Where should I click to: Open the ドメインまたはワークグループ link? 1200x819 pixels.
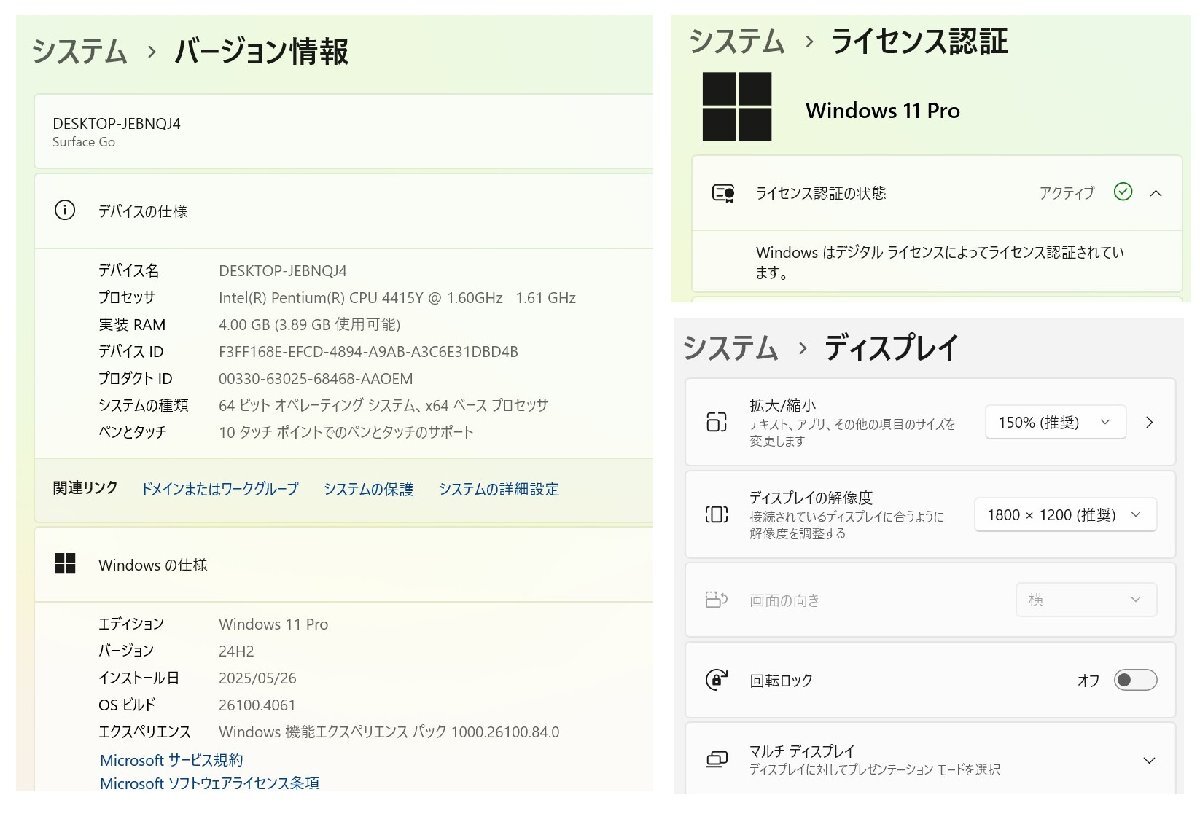coord(219,489)
